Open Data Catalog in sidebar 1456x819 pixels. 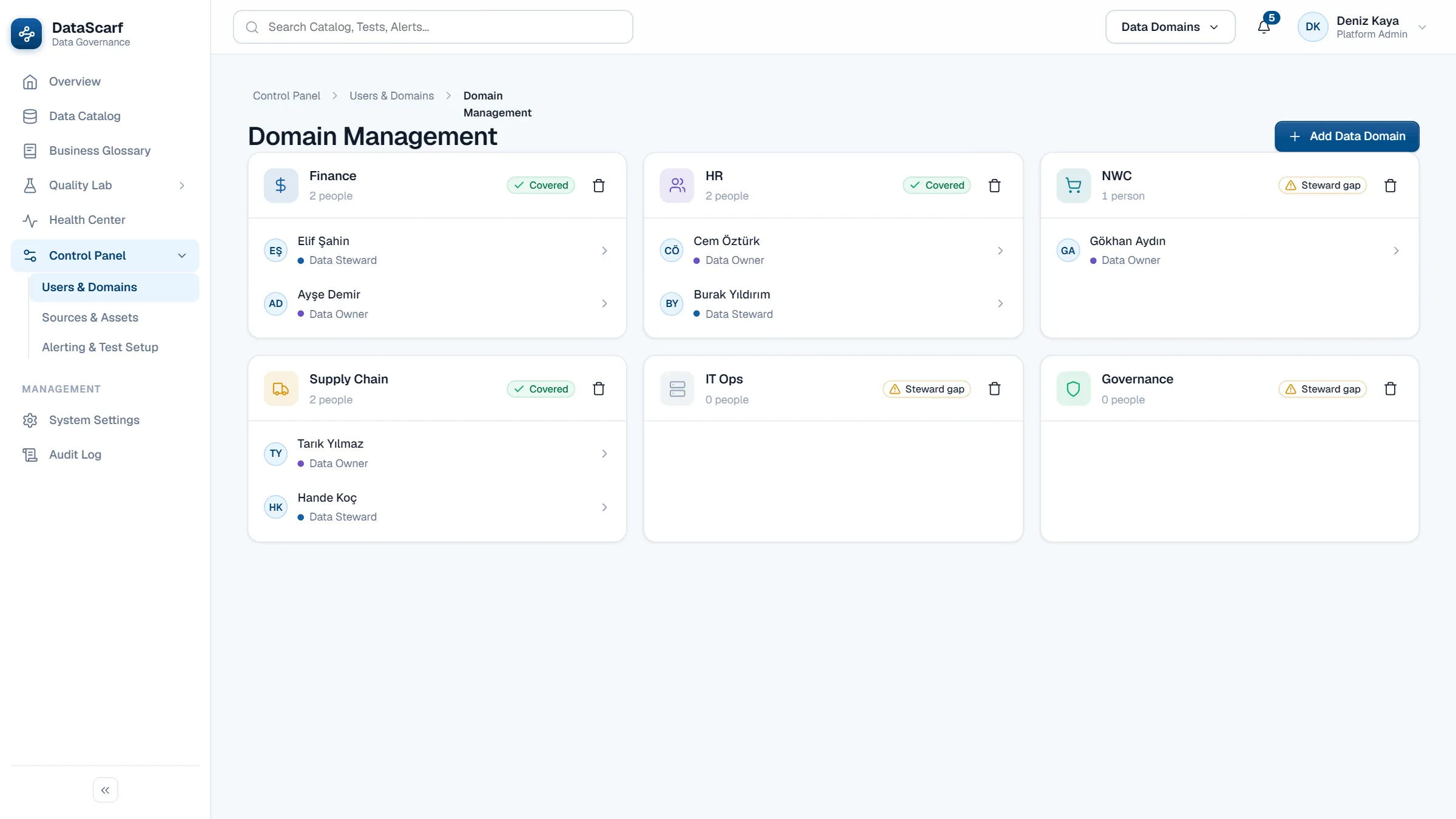pyautogui.click(x=105, y=116)
